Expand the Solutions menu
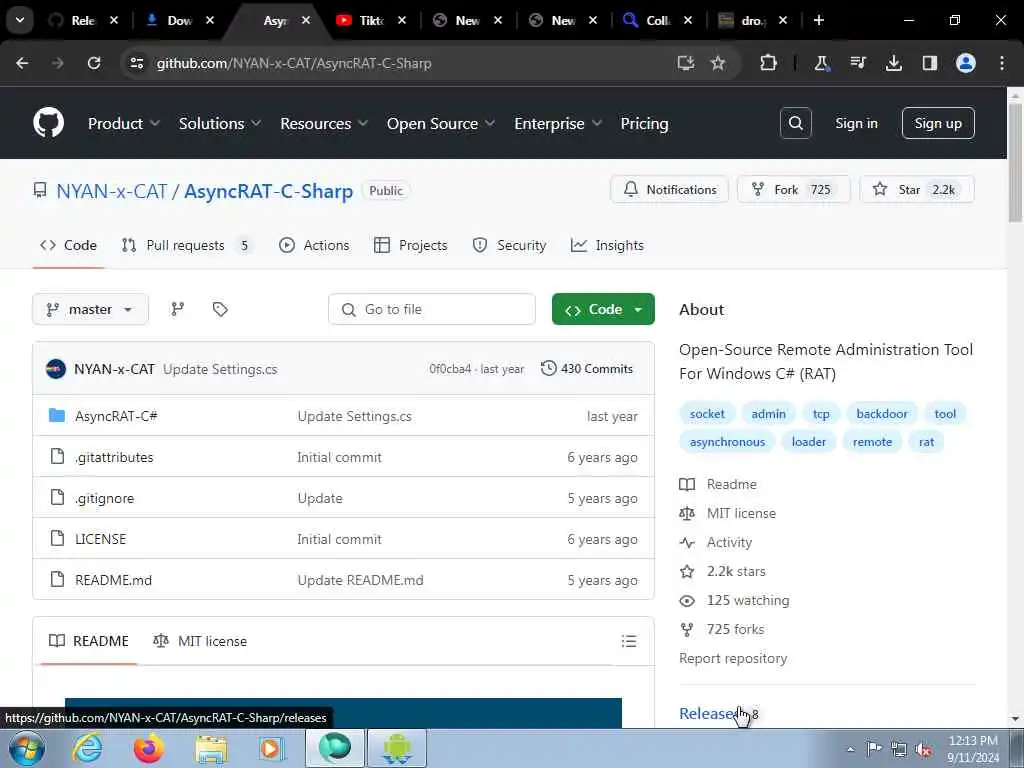The image size is (1024, 768). point(219,123)
